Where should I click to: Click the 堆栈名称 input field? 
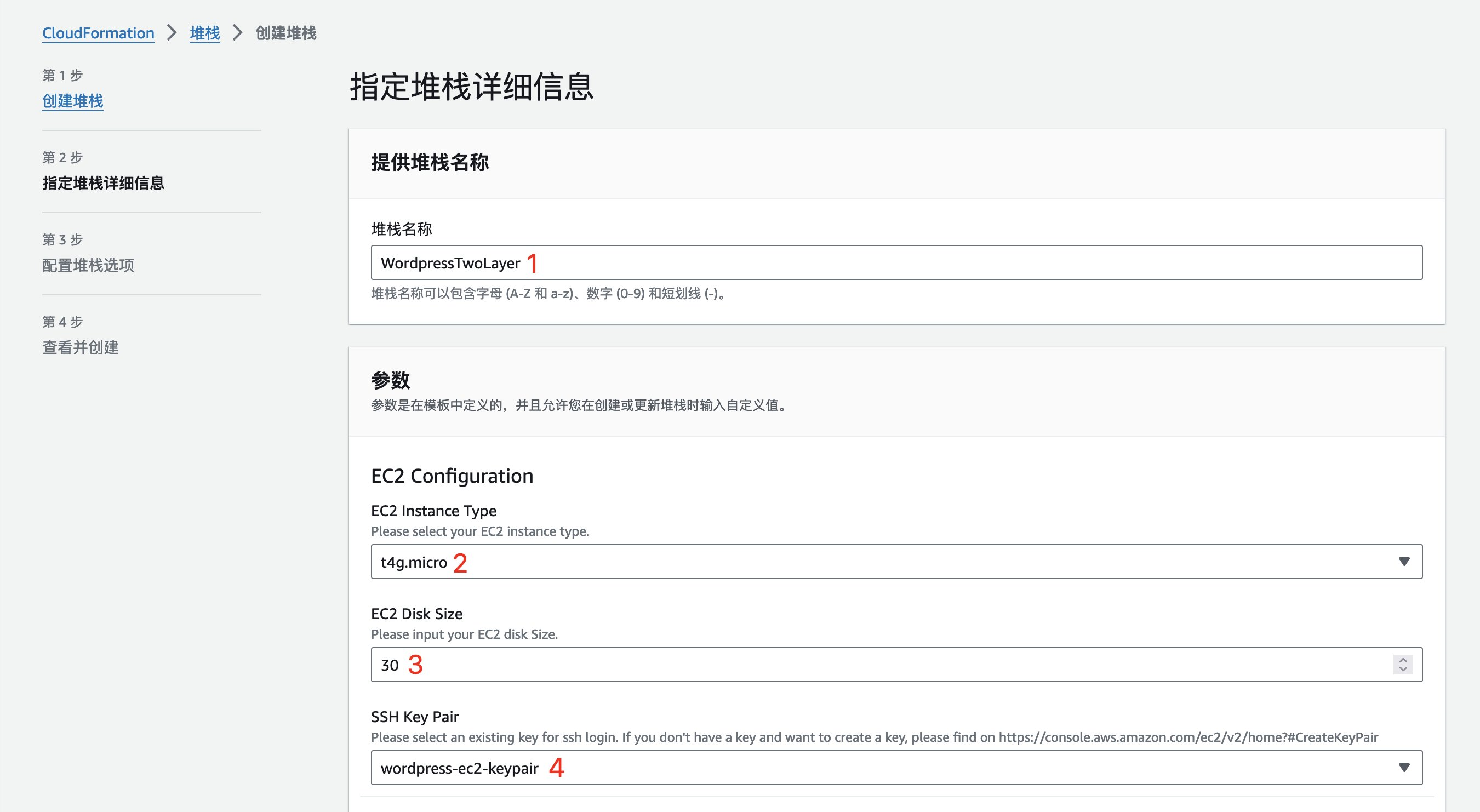(896, 262)
